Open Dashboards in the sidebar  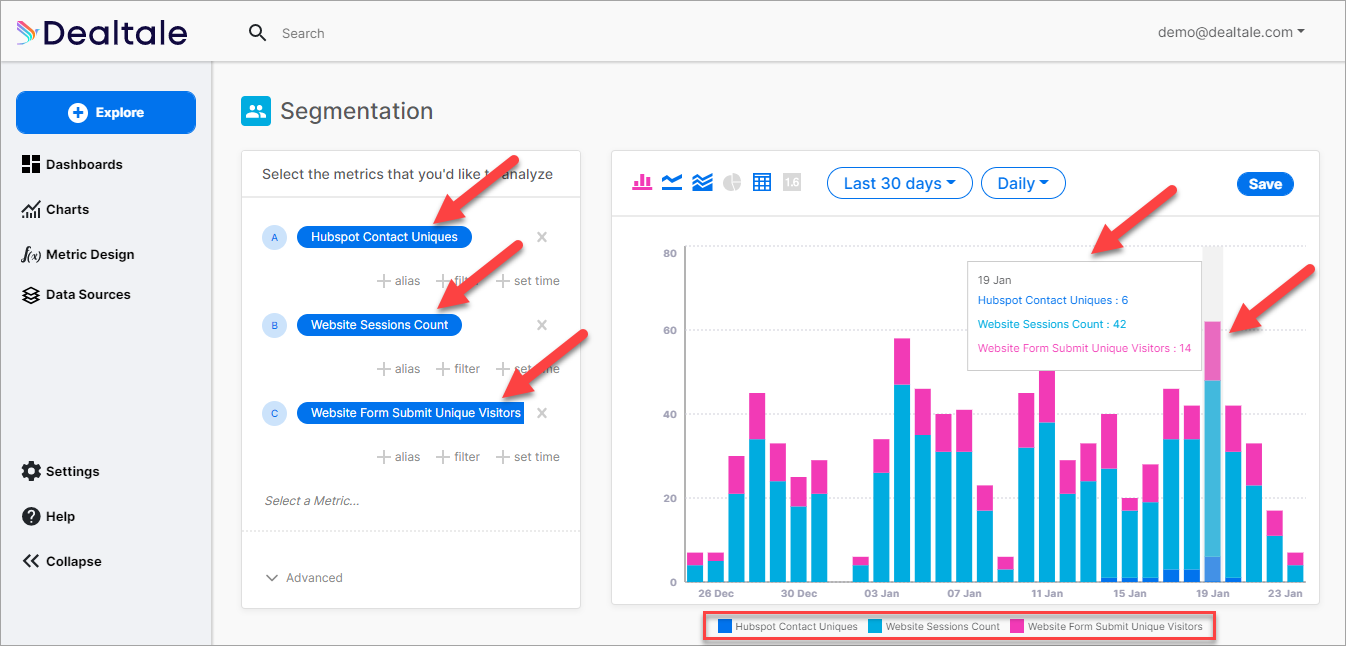tap(72, 164)
